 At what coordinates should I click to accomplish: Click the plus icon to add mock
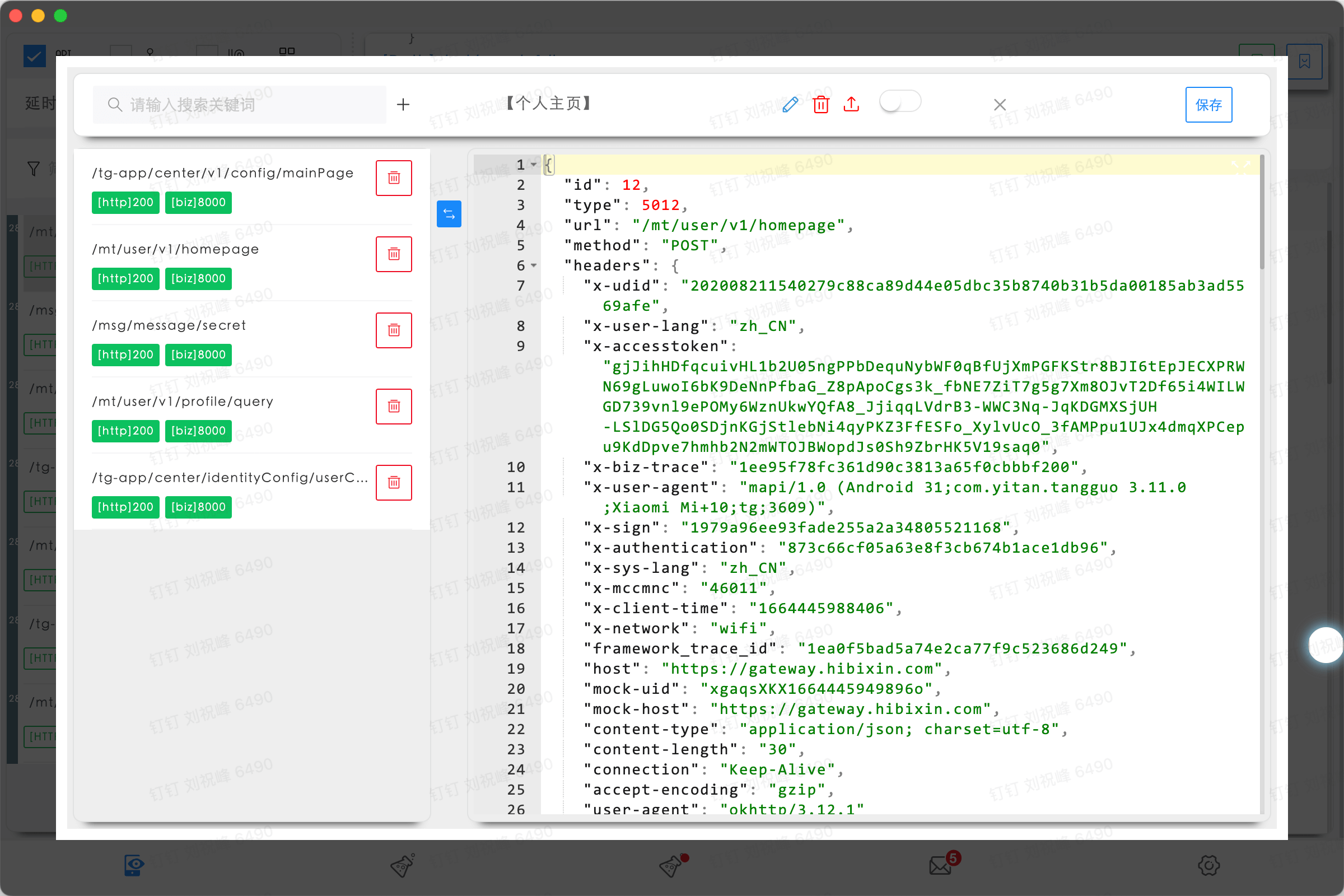click(403, 104)
